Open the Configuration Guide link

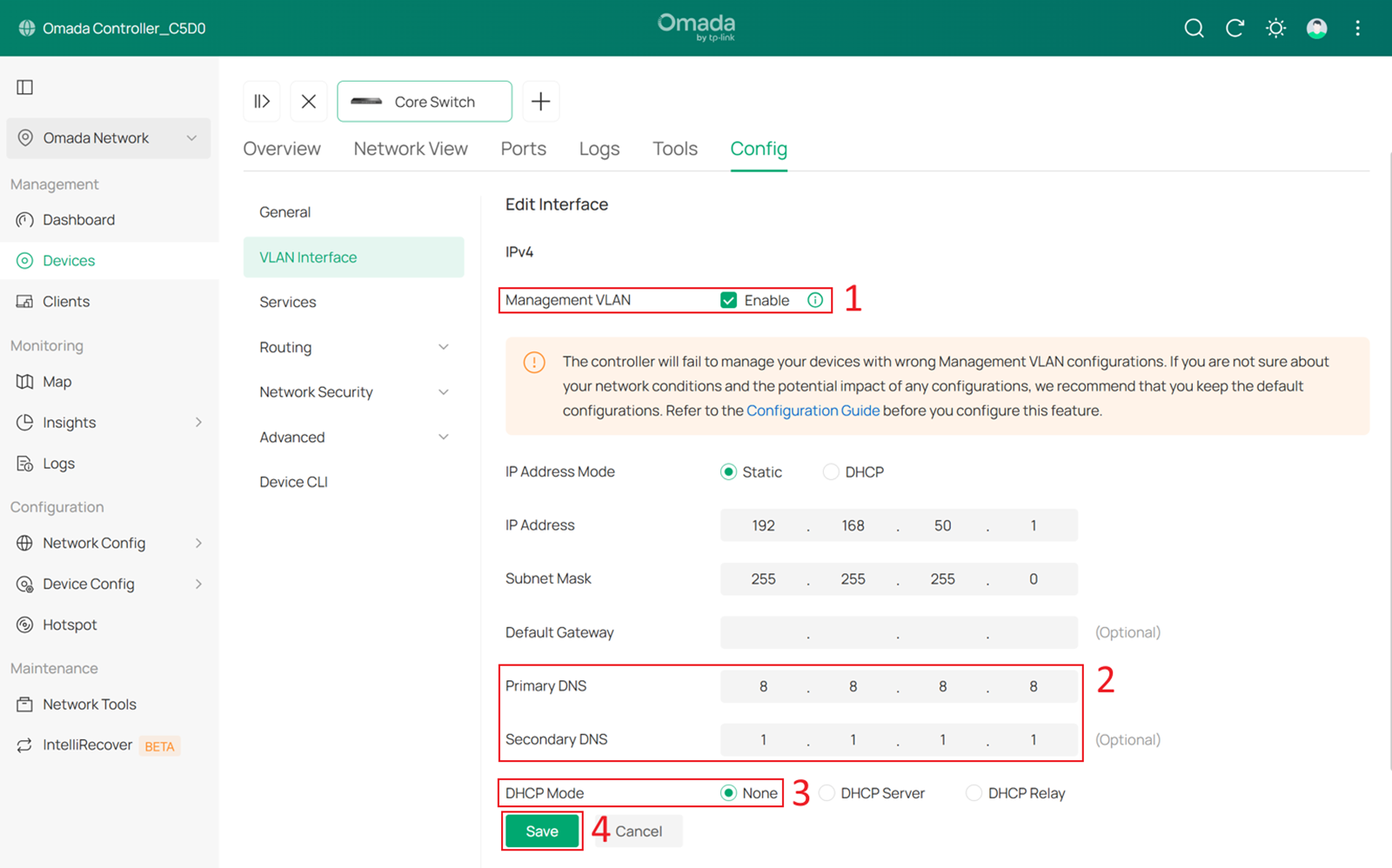click(x=813, y=410)
